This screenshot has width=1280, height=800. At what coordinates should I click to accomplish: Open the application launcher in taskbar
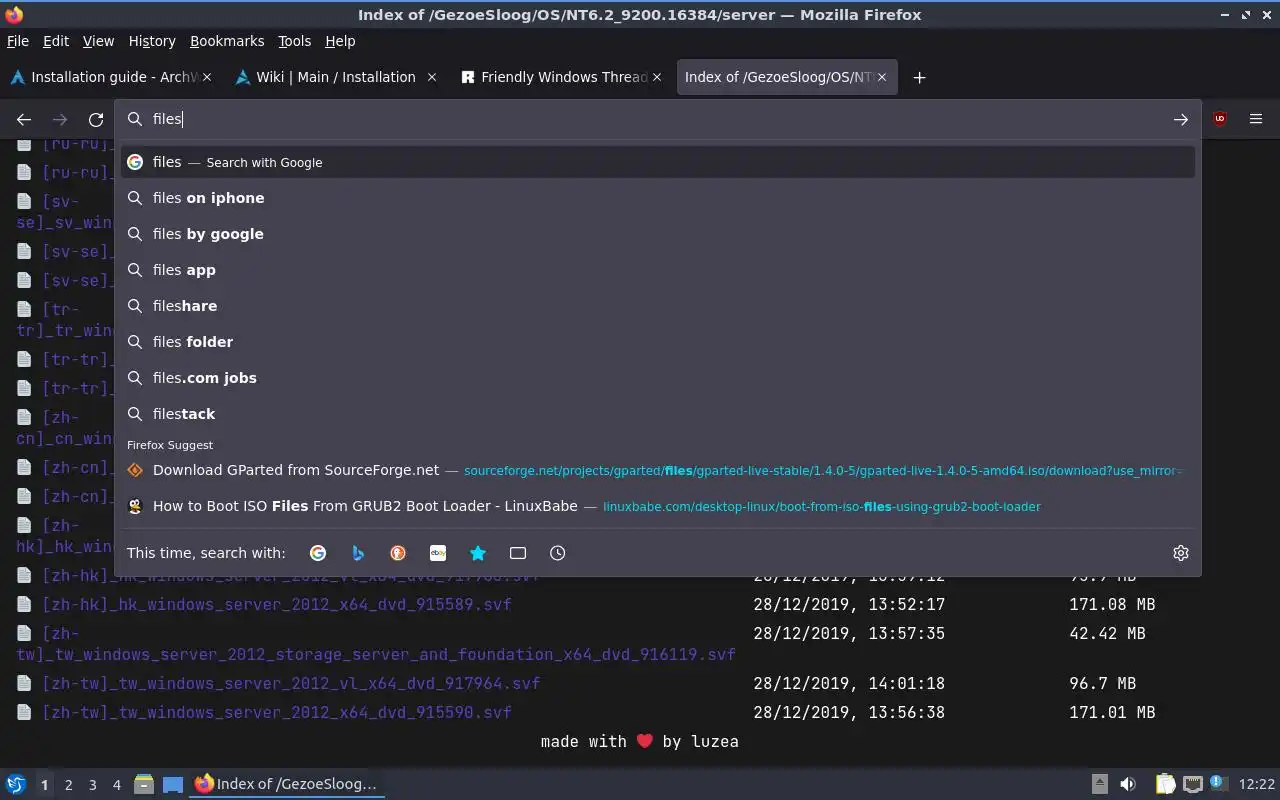(15, 784)
